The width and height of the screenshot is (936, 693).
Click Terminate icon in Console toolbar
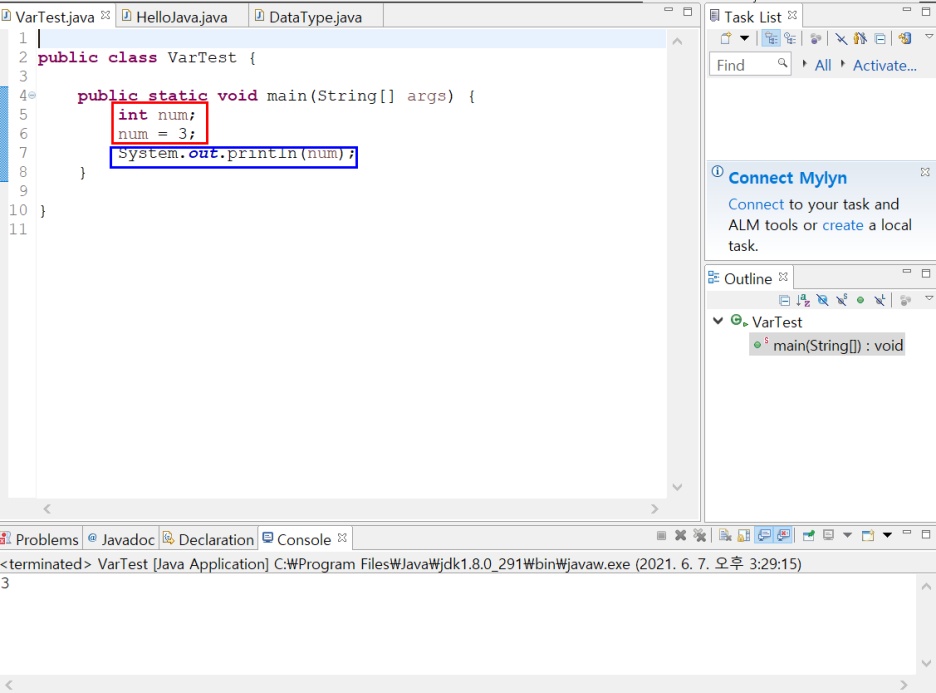[x=661, y=535]
